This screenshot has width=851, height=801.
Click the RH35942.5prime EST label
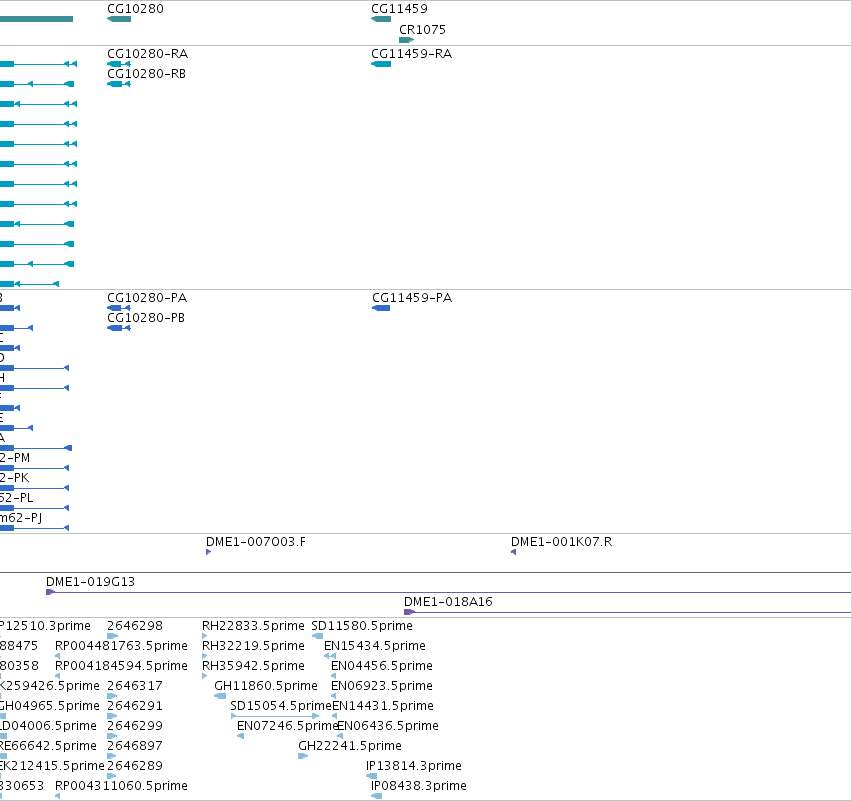coord(253,666)
